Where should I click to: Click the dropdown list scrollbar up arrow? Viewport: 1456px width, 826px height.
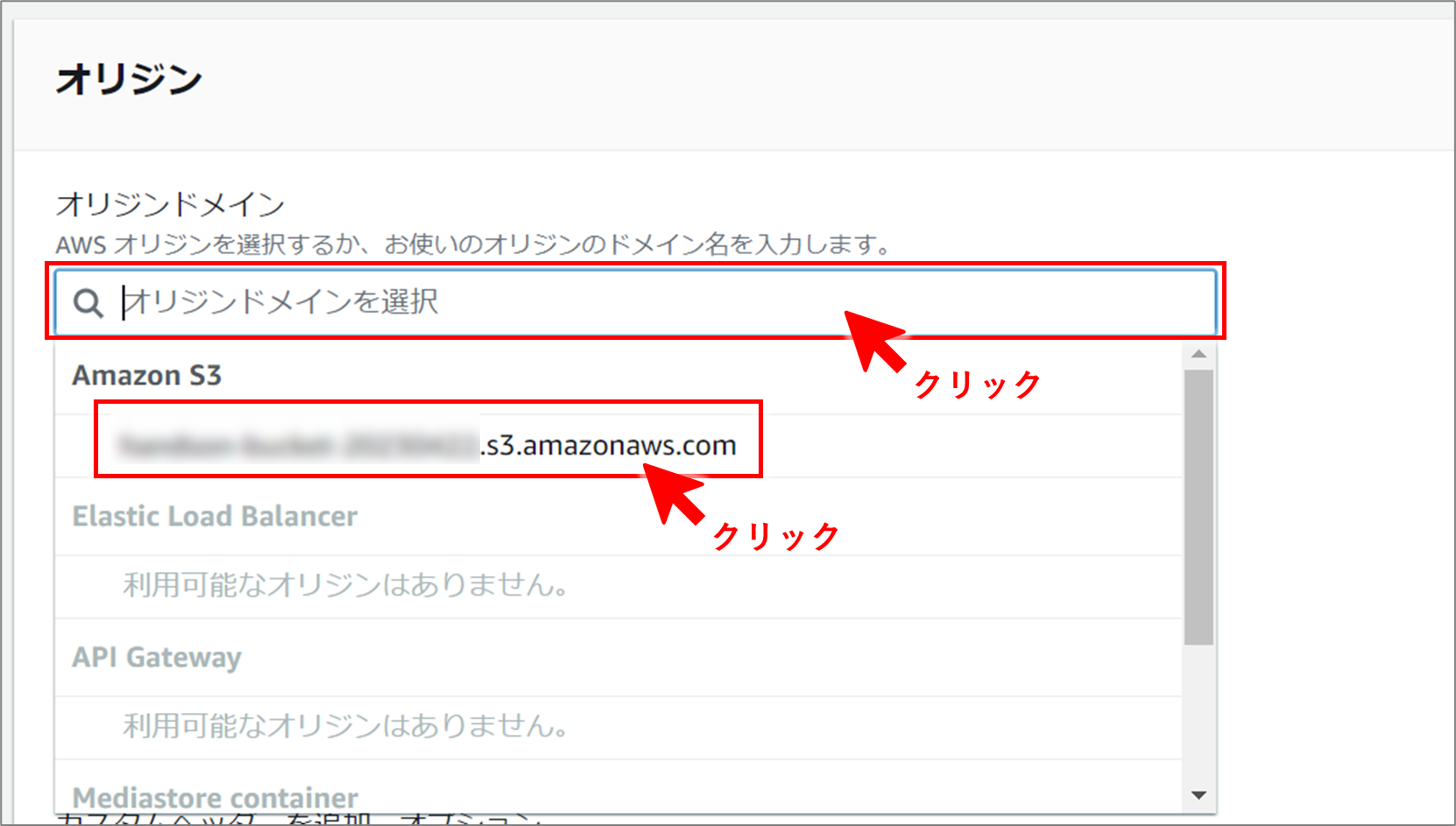(x=1199, y=354)
